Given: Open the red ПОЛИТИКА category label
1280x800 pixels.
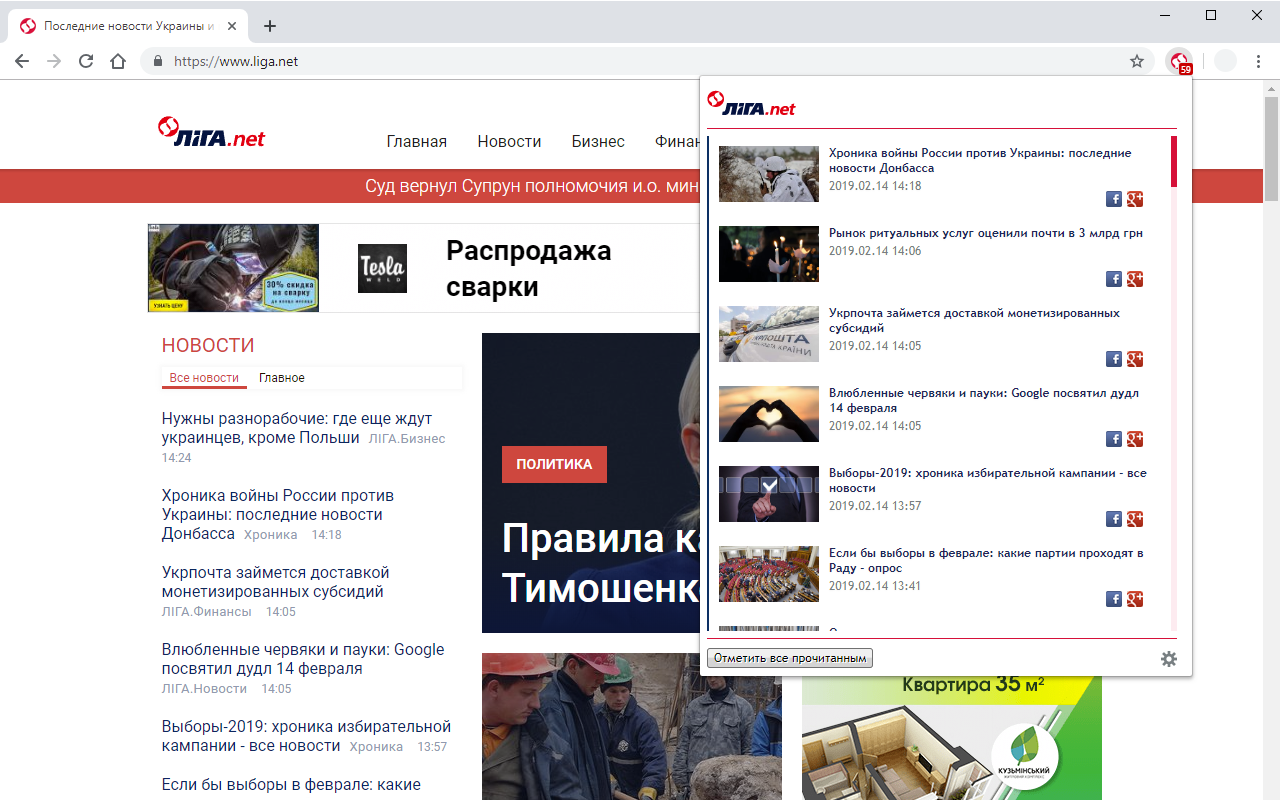Looking at the screenshot, I should tap(554, 464).
